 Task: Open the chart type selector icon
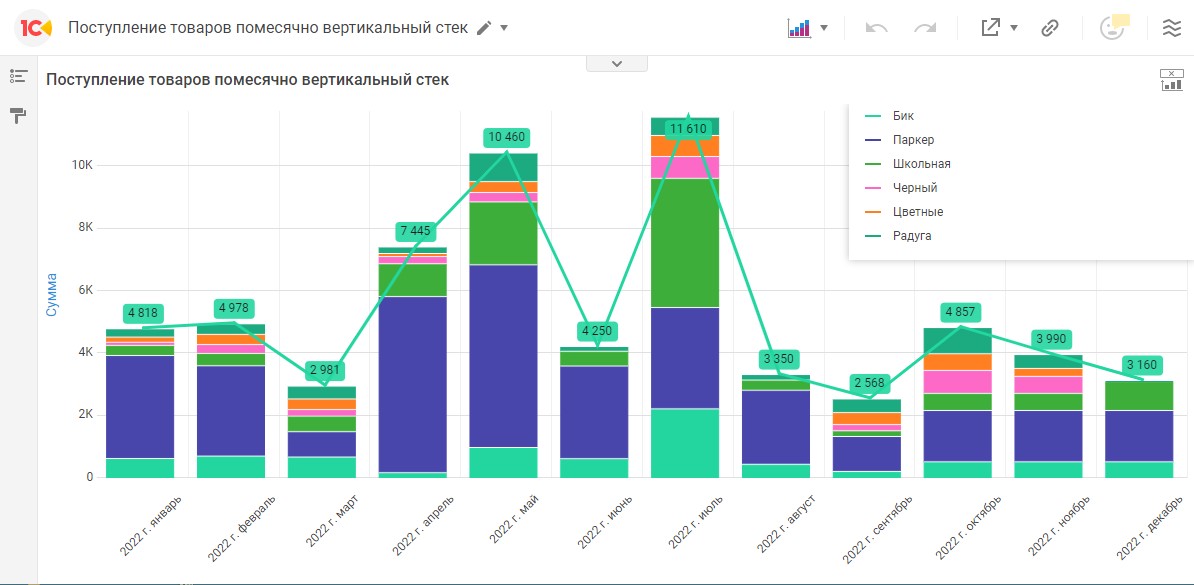click(x=798, y=28)
